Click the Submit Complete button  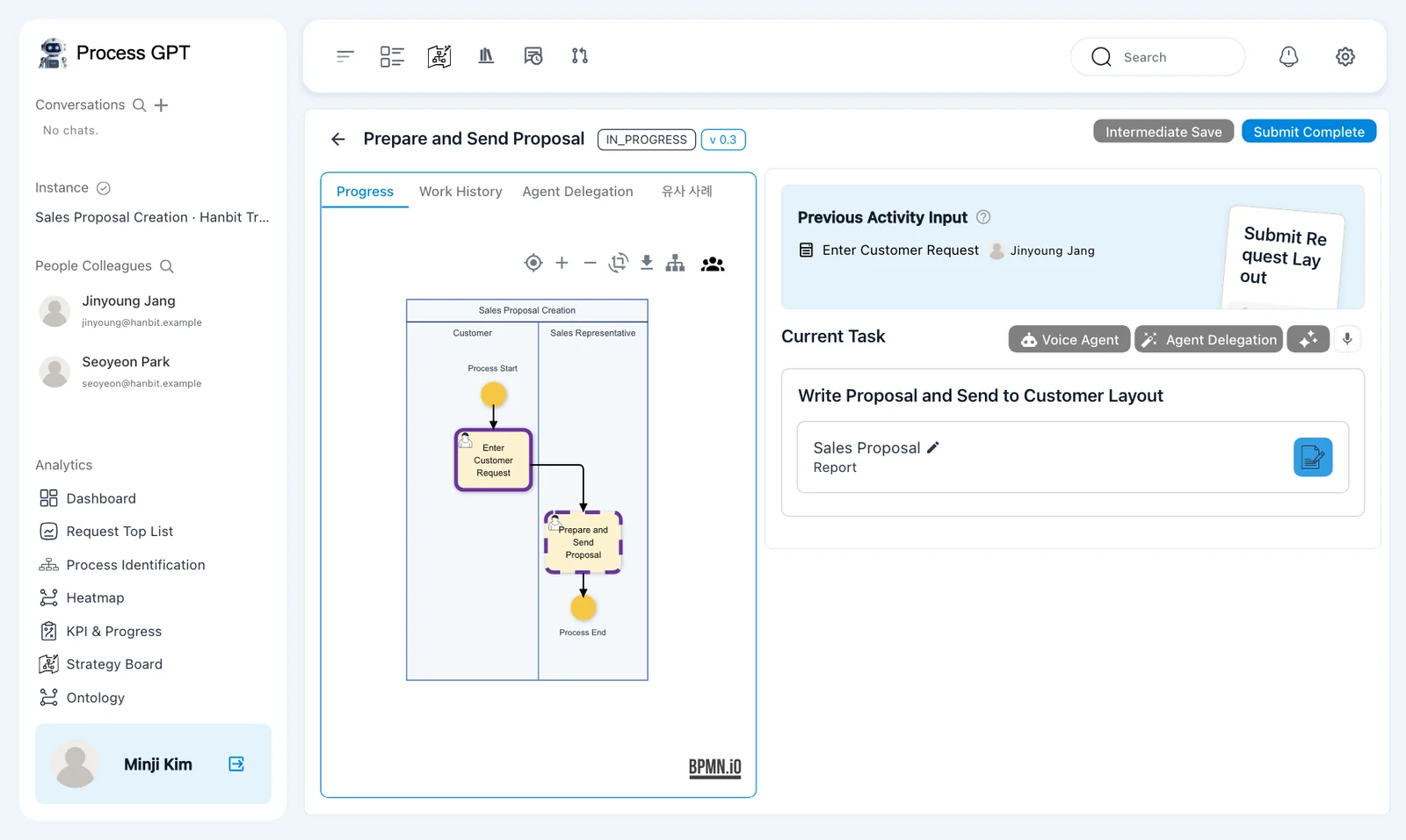pyautogui.click(x=1308, y=132)
